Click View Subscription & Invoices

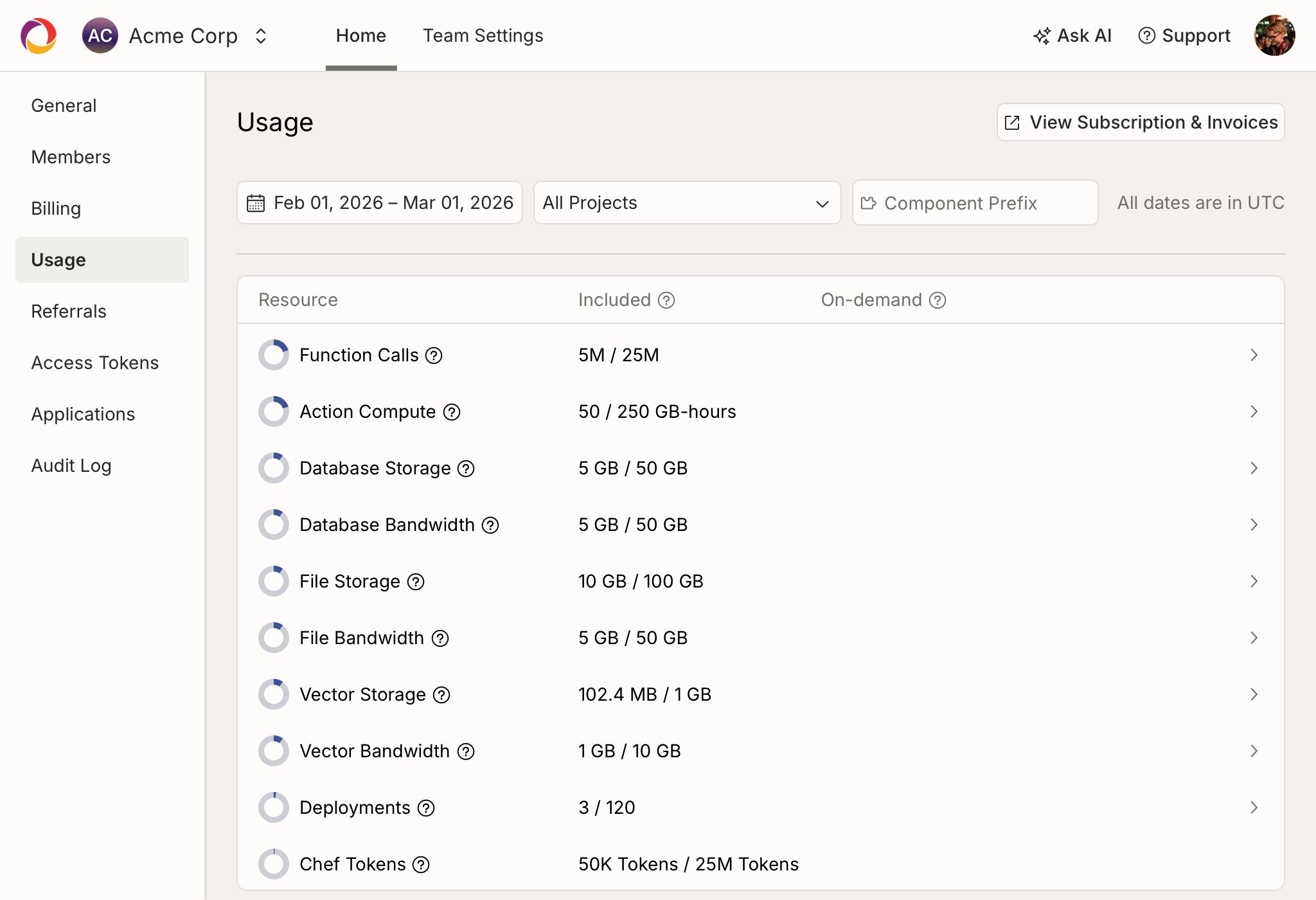[x=1140, y=122]
